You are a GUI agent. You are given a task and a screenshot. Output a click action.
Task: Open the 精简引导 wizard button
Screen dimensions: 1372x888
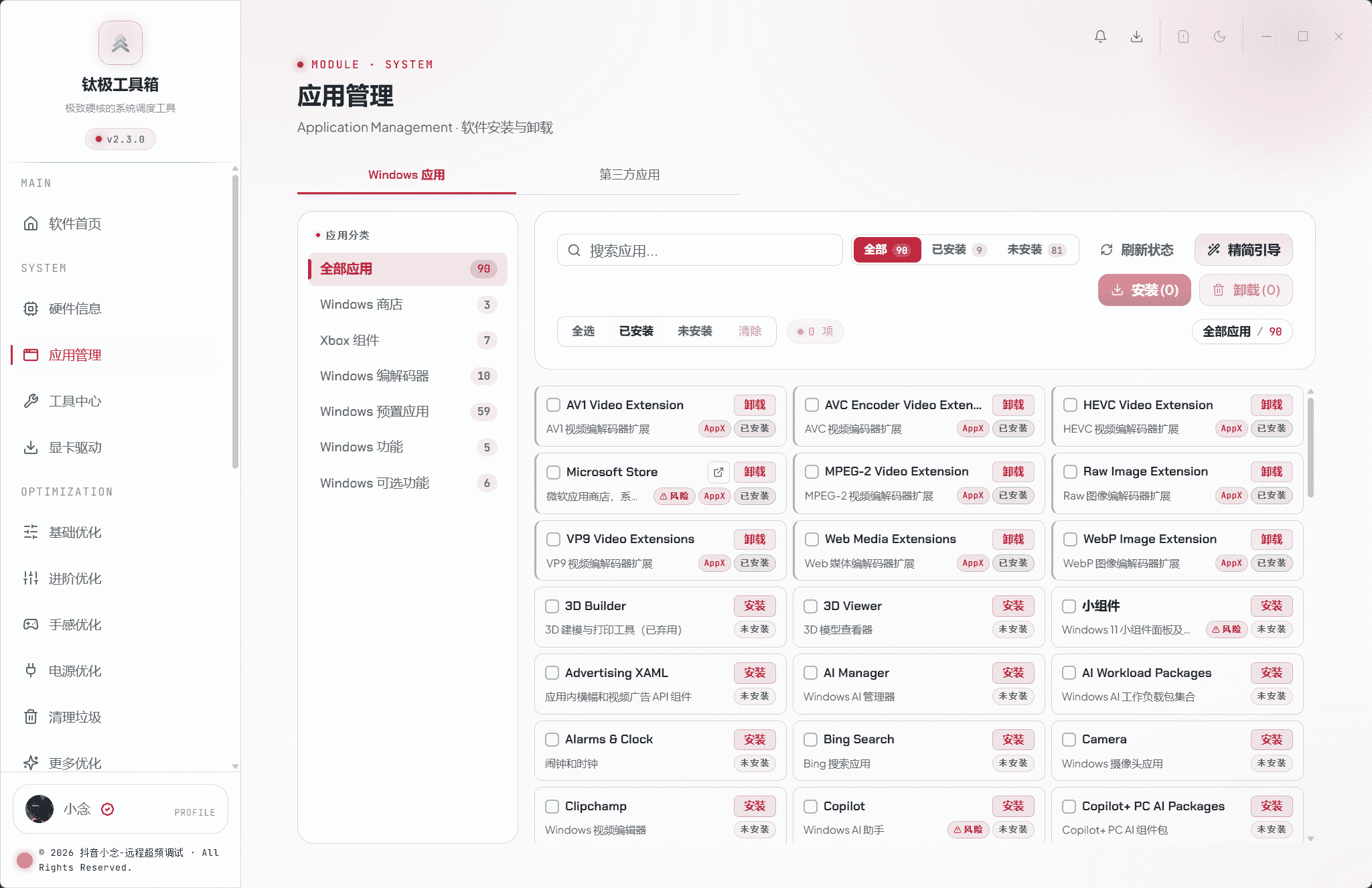point(1243,250)
